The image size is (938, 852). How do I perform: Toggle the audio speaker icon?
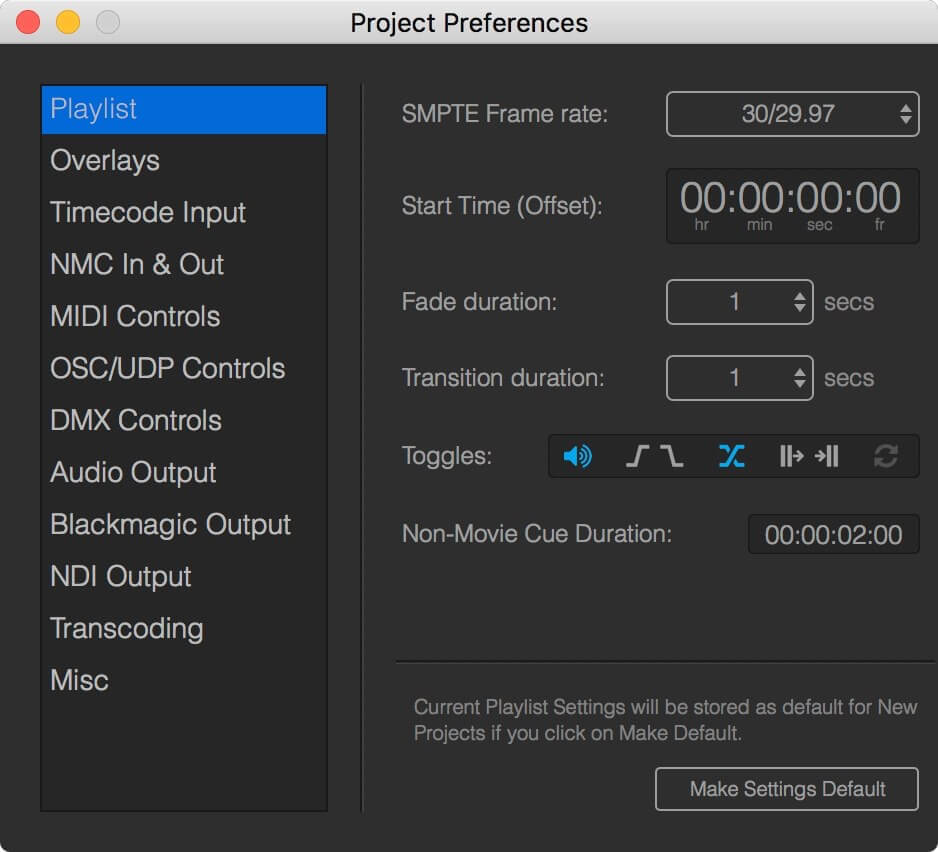click(577, 457)
